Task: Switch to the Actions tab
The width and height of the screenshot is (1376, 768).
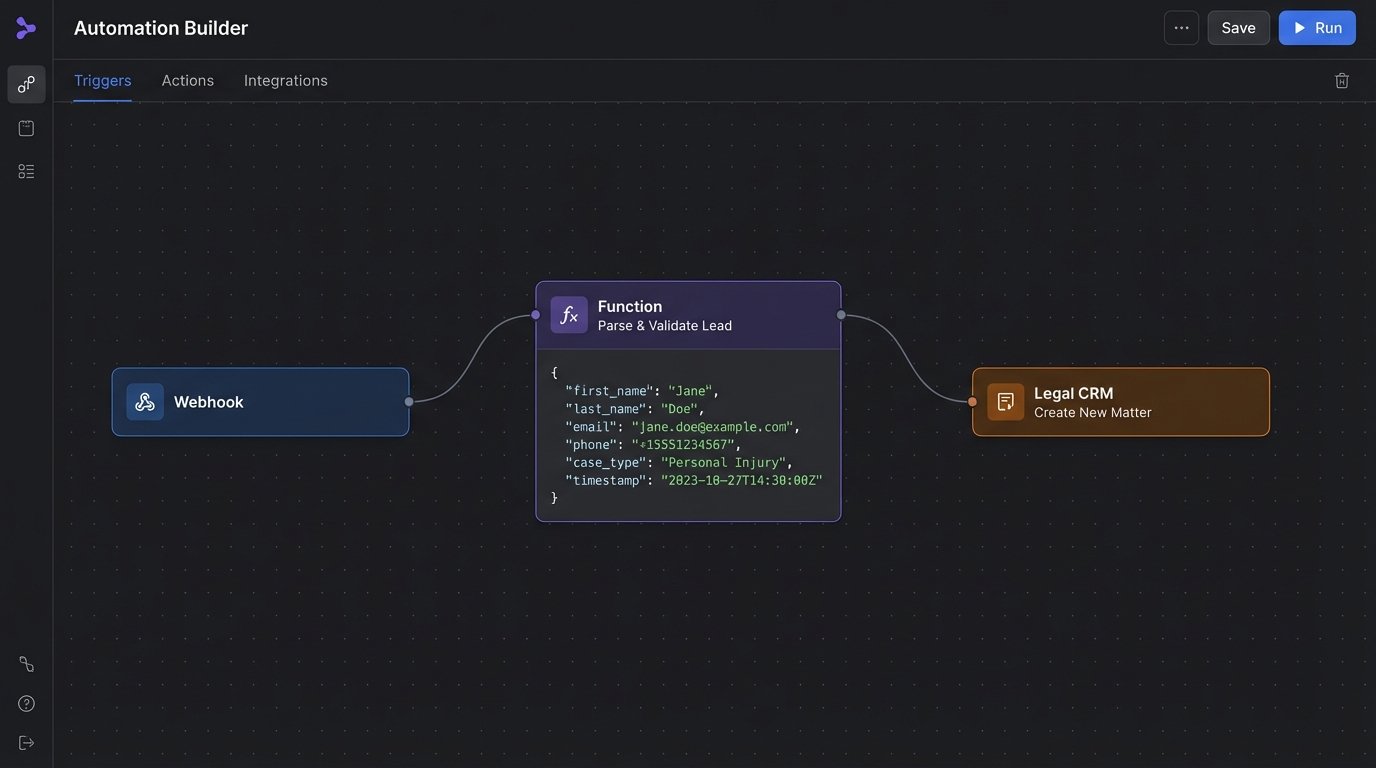Action: point(188,81)
